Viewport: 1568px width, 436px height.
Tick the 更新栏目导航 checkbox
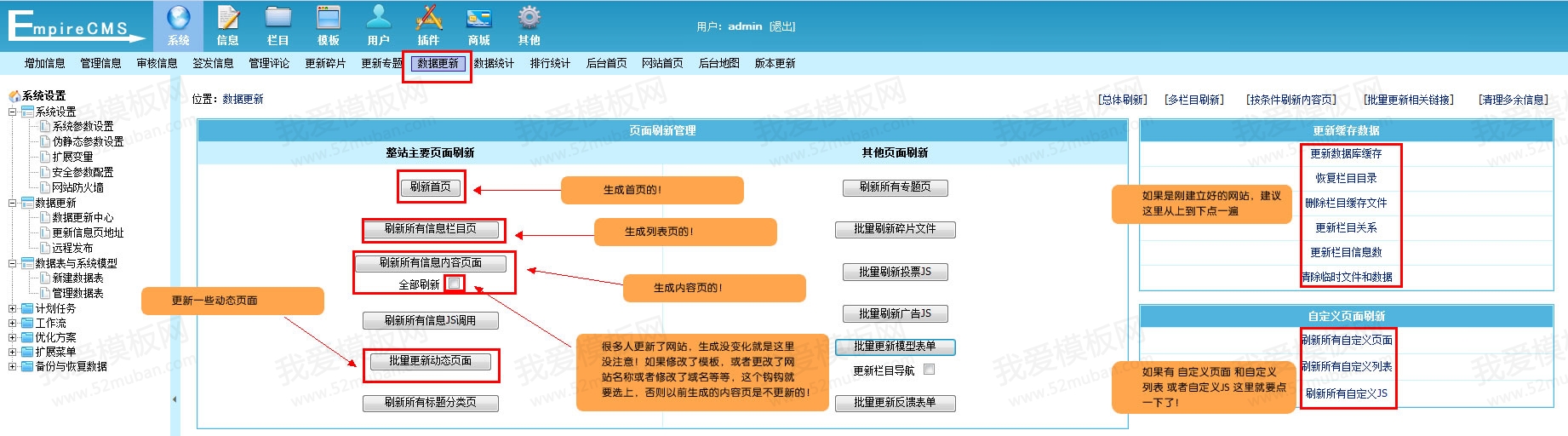[930, 370]
